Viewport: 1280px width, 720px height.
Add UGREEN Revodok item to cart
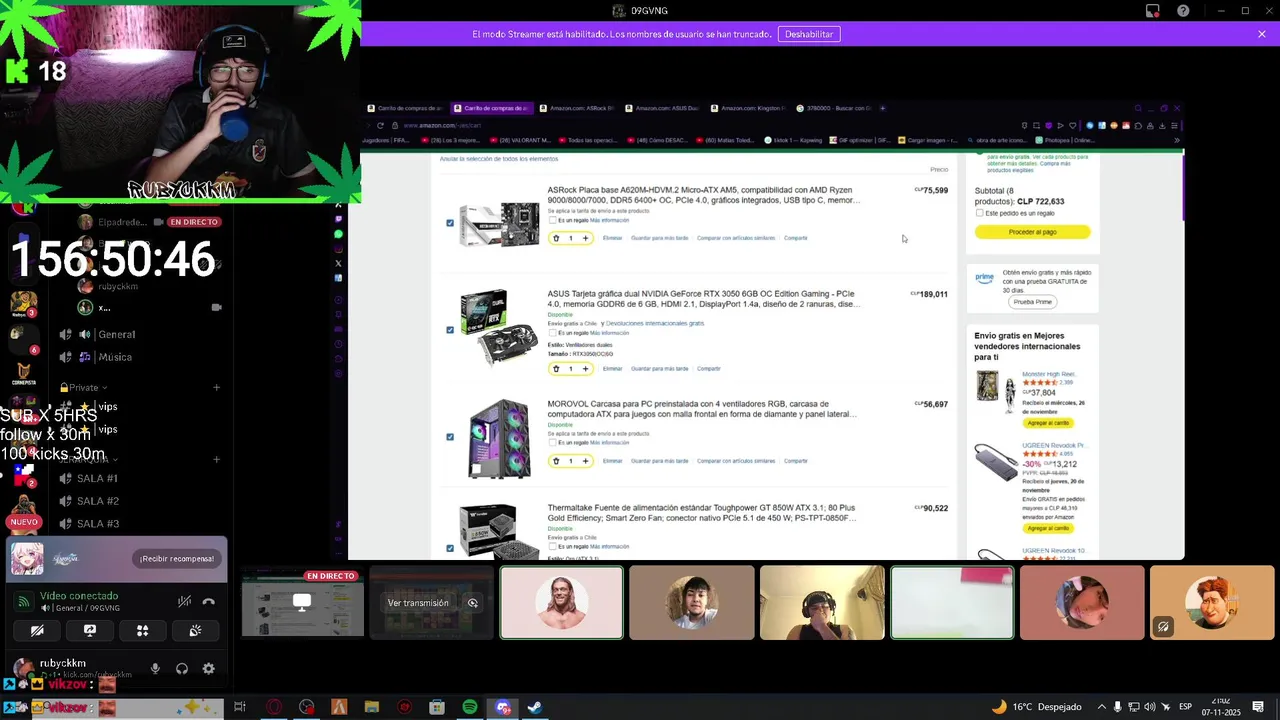[x=1048, y=528]
